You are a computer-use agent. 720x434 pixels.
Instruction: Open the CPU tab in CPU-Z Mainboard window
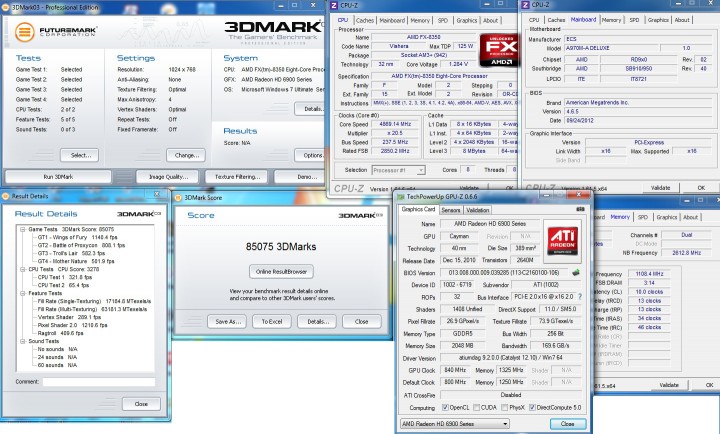534,20
